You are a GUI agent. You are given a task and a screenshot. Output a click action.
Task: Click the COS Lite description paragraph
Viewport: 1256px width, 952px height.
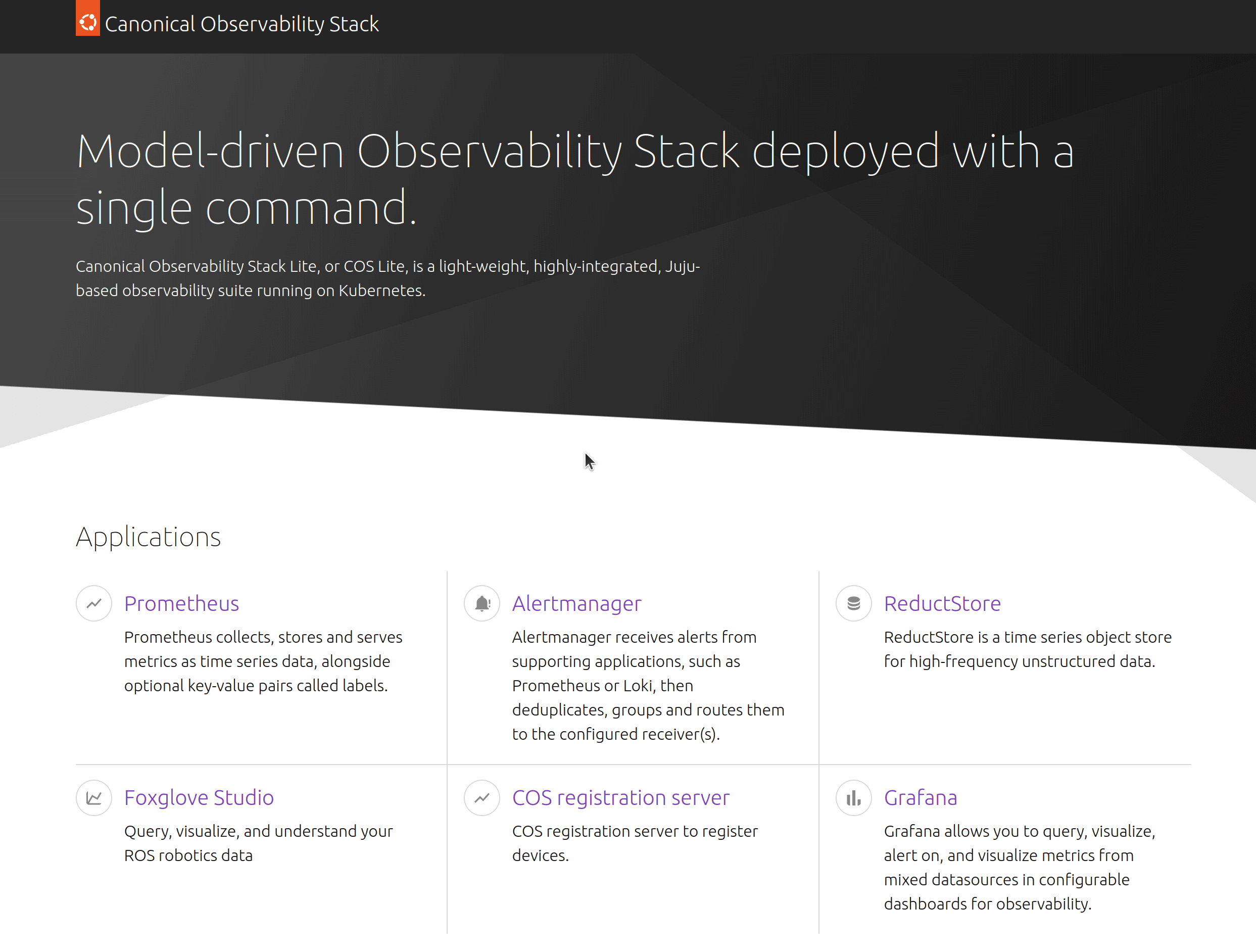click(x=387, y=278)
